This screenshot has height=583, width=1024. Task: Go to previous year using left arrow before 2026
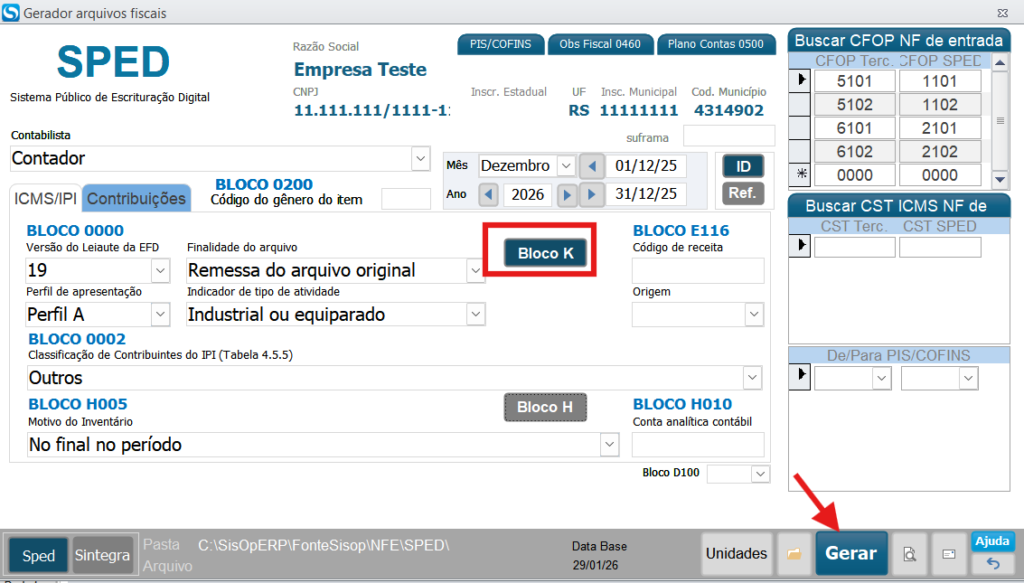coord(489,194)
